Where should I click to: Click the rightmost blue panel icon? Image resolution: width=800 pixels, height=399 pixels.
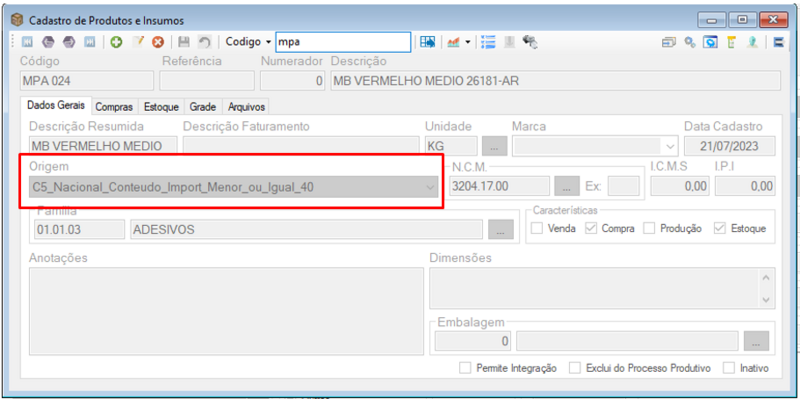779,42
